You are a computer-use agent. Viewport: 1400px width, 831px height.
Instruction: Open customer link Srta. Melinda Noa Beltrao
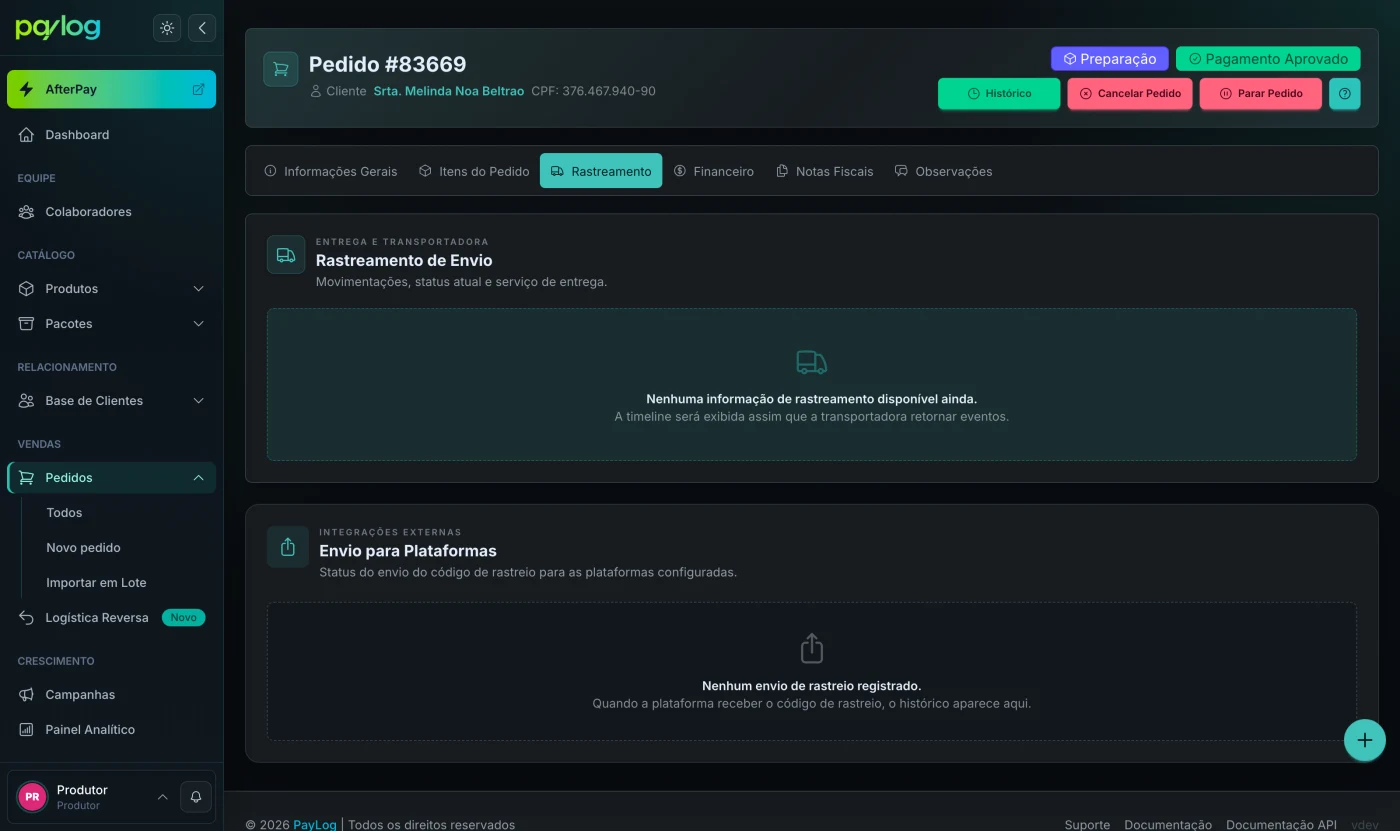click(449, 91)
